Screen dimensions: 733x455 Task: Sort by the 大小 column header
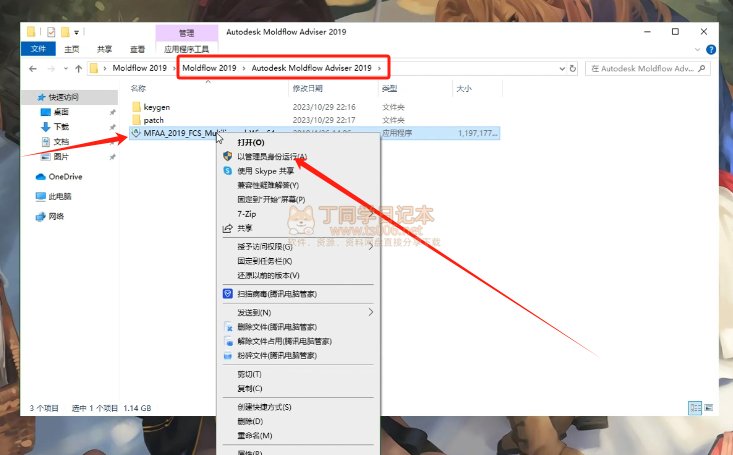coord(464,88)
